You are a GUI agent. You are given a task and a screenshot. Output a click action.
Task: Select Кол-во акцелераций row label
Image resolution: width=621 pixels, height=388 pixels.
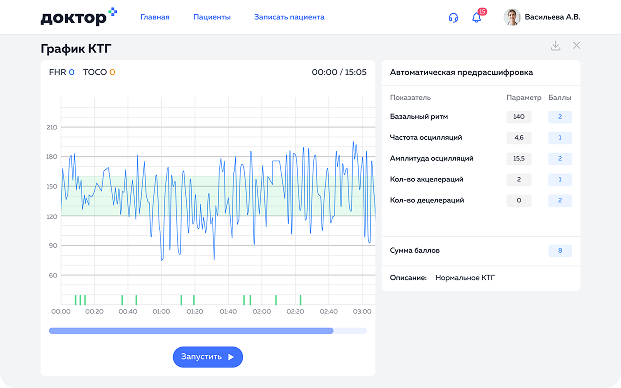coord(427,179)
